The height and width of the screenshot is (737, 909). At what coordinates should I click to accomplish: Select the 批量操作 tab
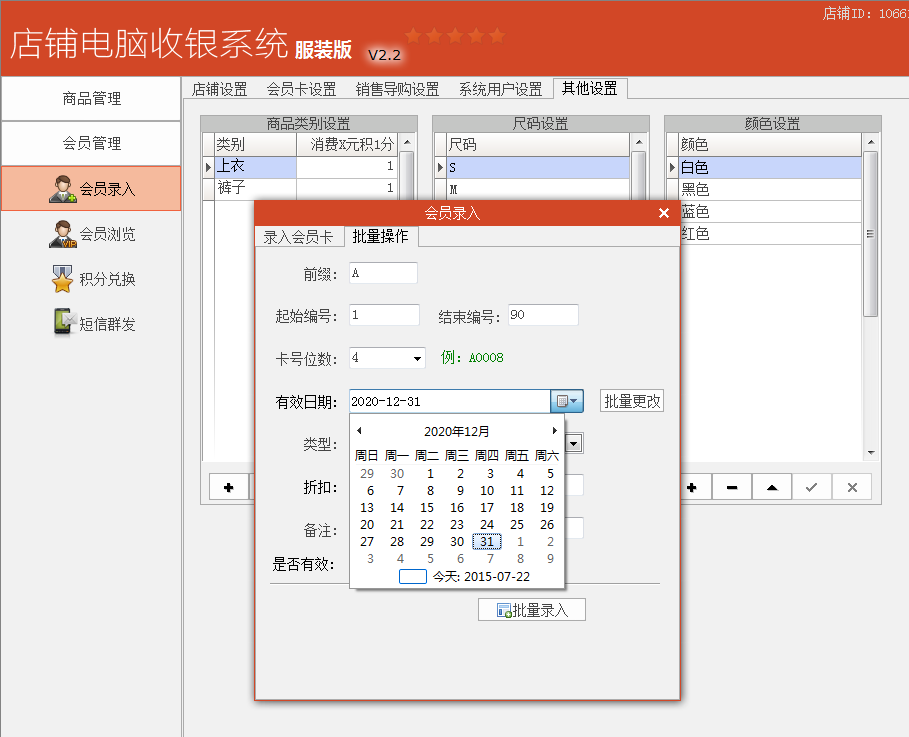coord(380,236)
